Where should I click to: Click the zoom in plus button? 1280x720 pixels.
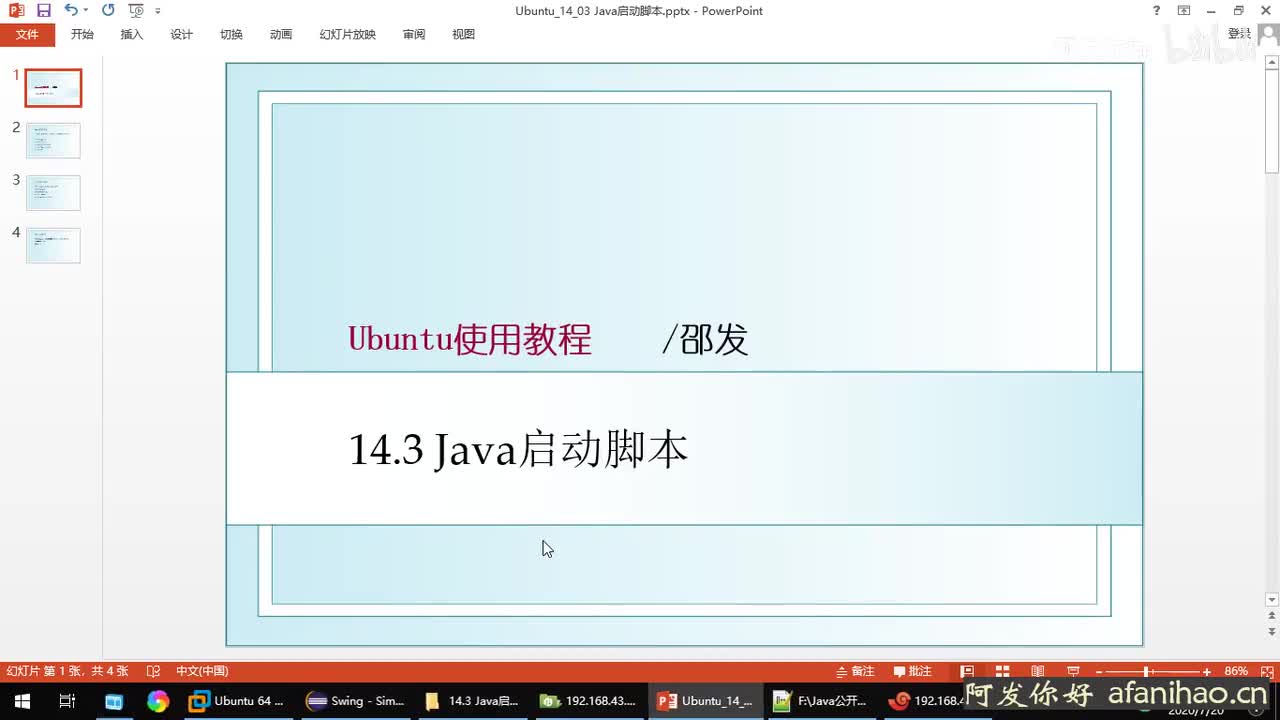(1207, 671)
